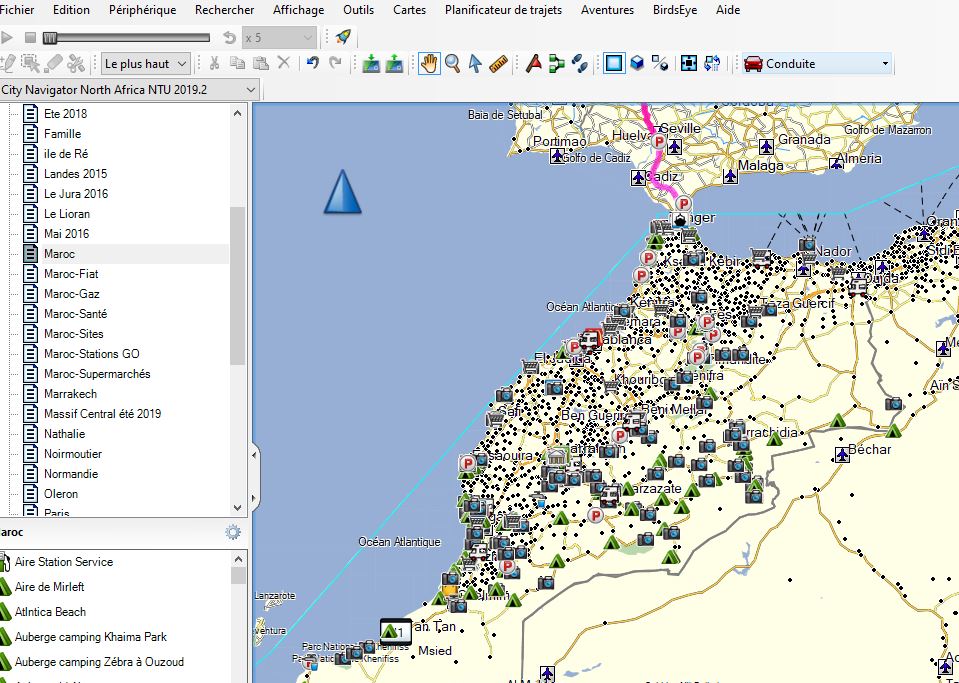Open the 'Le plus haut' detail dropdown
The height and width of the screenshot is (683, 959).
click(145, 64)
